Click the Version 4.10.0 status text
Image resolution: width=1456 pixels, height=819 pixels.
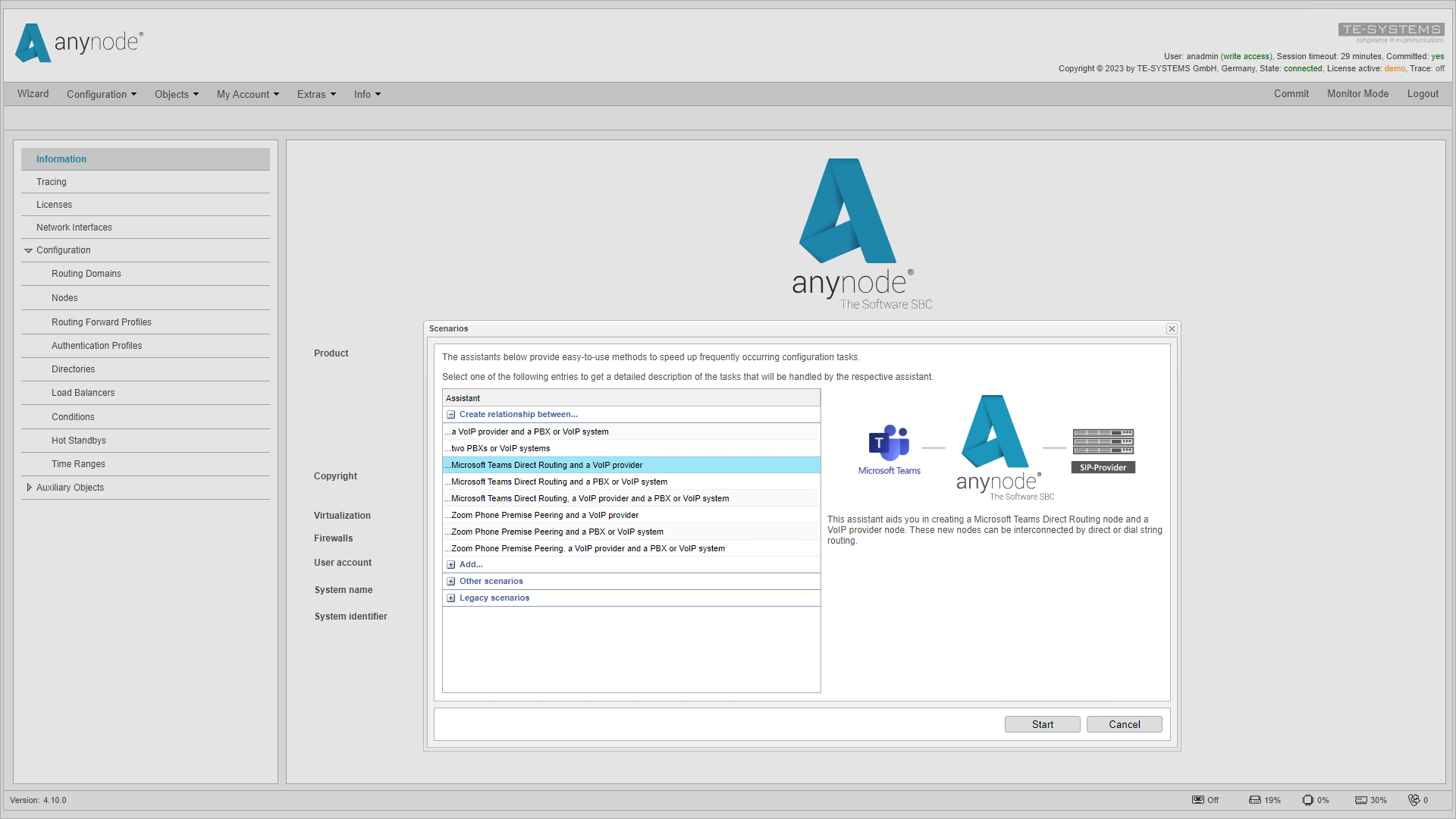click(x=38, y=800)
